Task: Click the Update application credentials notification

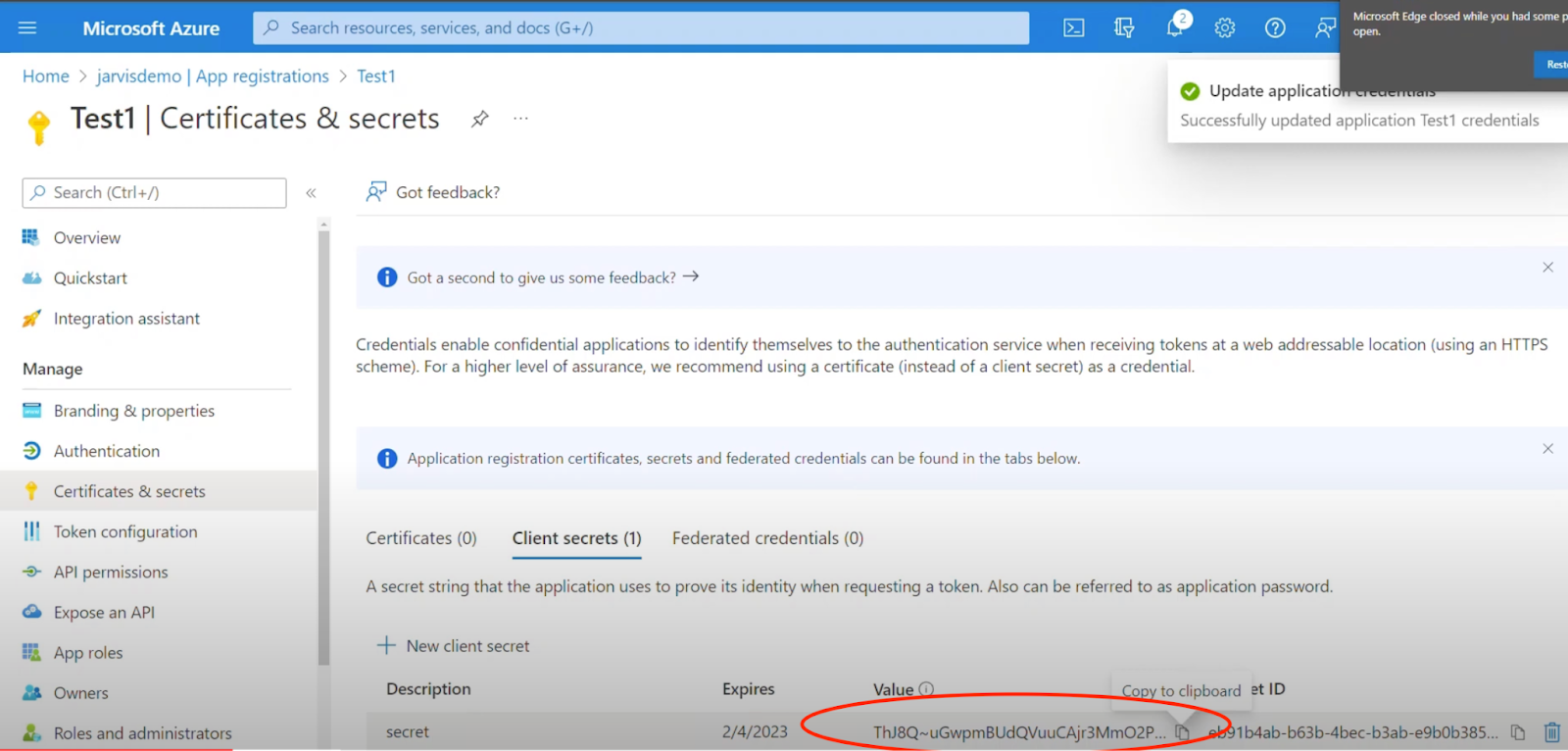Action: click(1367, 103)
